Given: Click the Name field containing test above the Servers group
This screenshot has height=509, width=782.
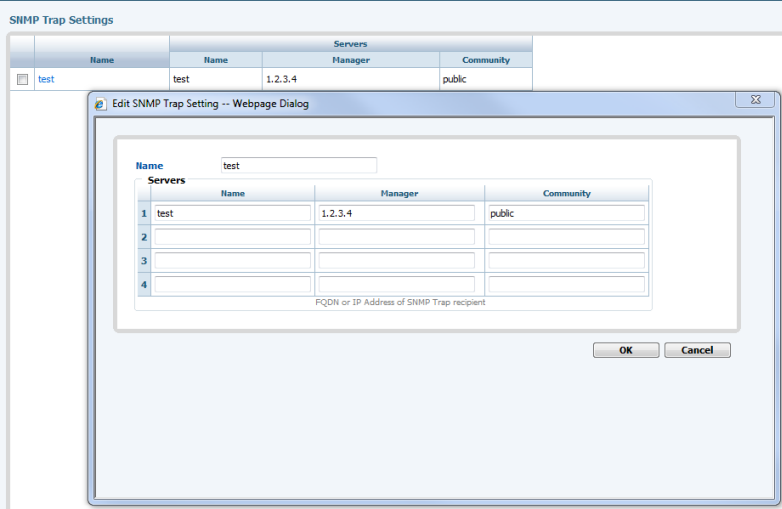Looking at the screenshot, I should coord(299,166).
